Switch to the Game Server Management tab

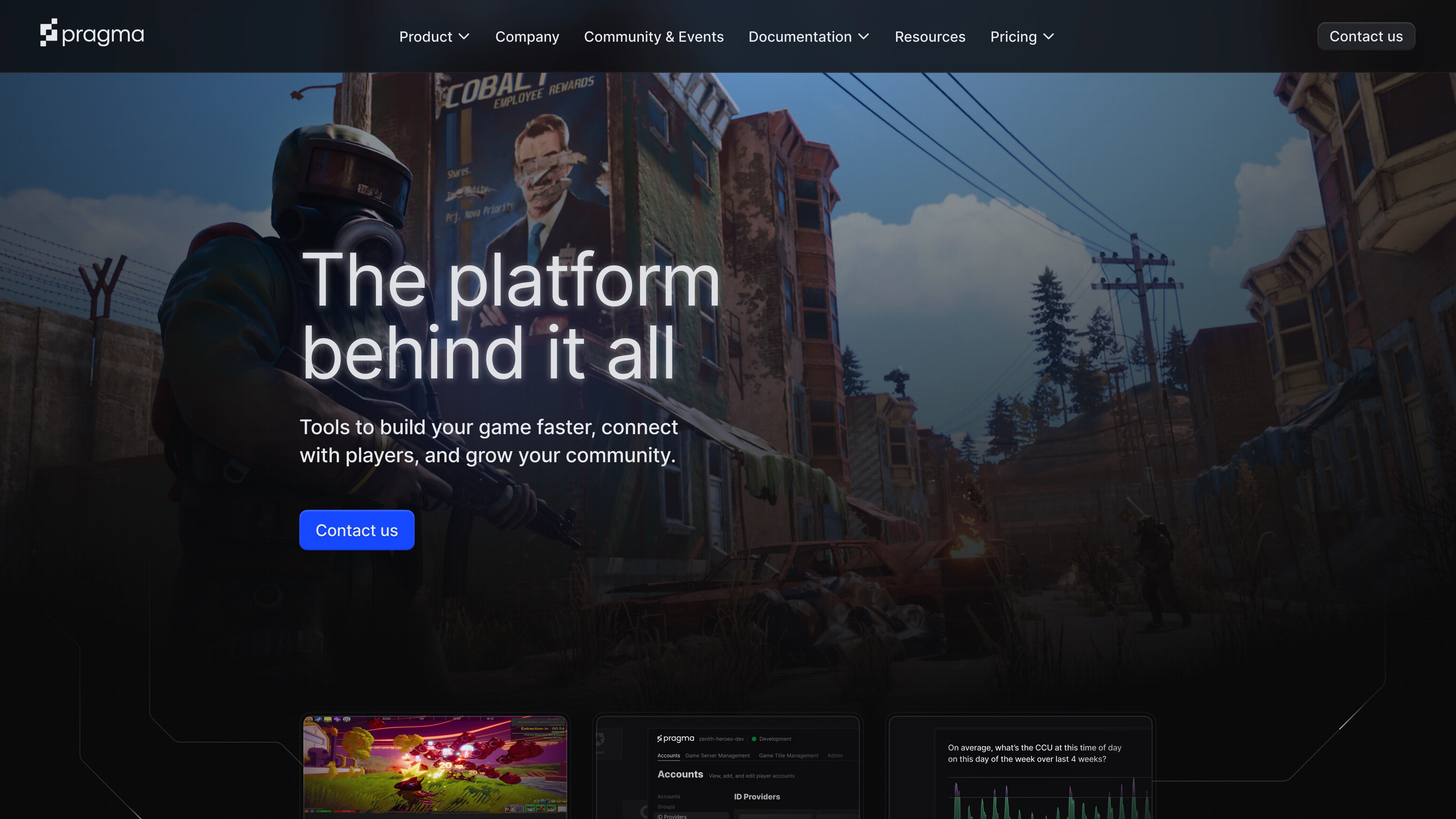(x=717, y=756)
